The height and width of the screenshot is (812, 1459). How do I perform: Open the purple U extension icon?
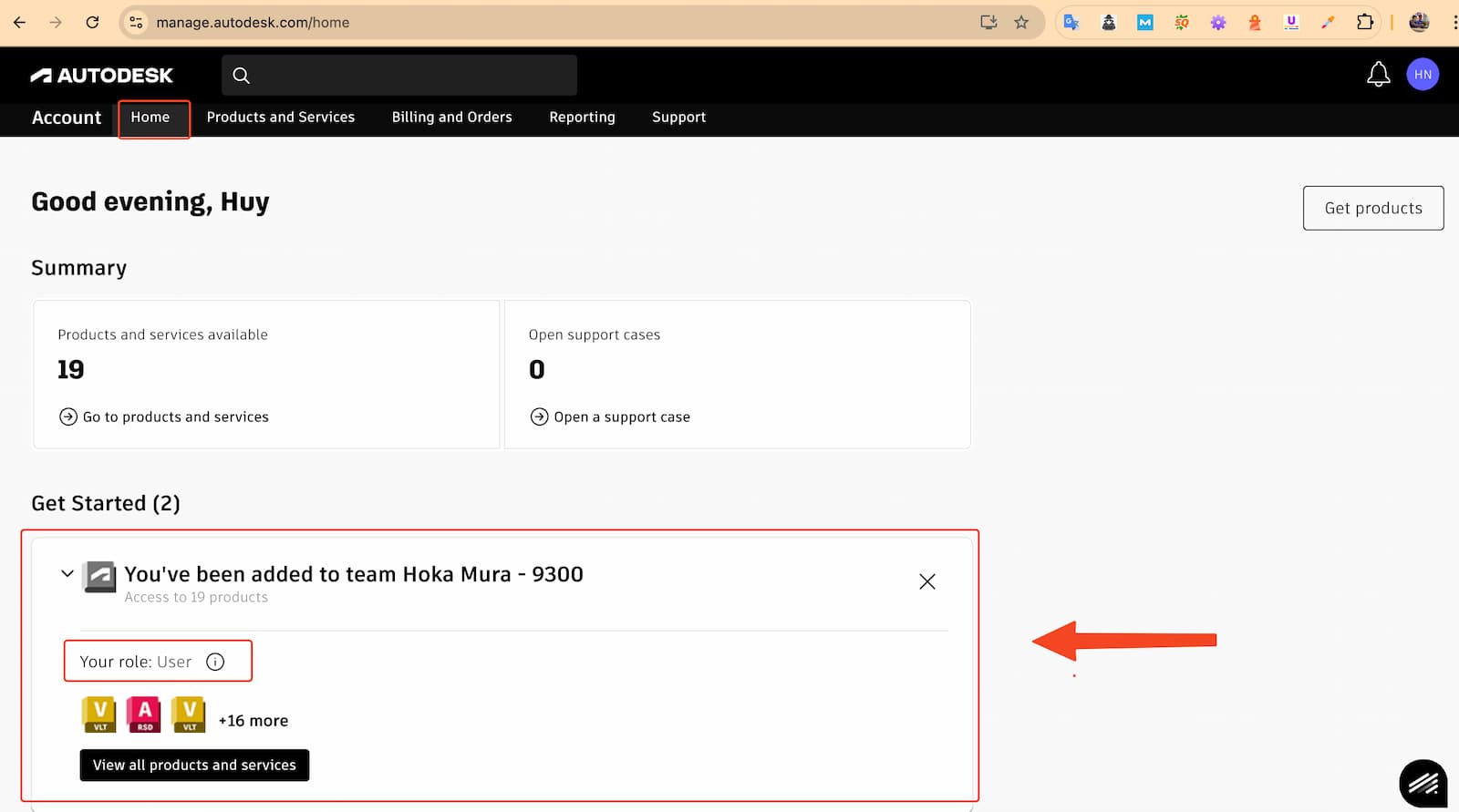1291,22
